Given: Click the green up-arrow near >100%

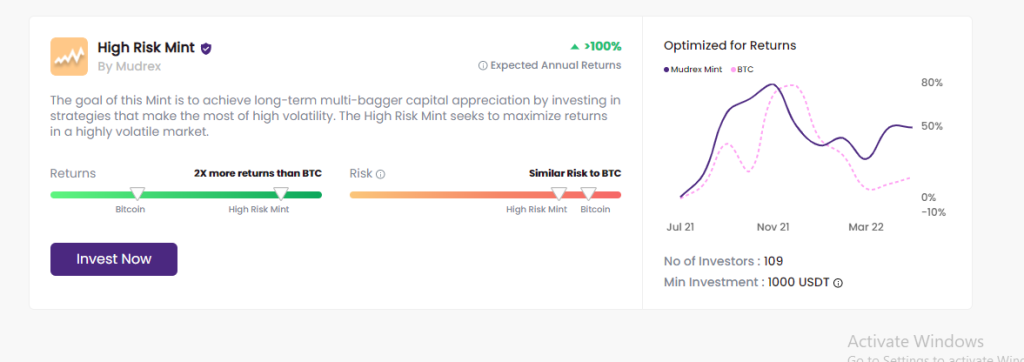Looking at the screenshot, I should pyautogui.click(x=575, y=46).
